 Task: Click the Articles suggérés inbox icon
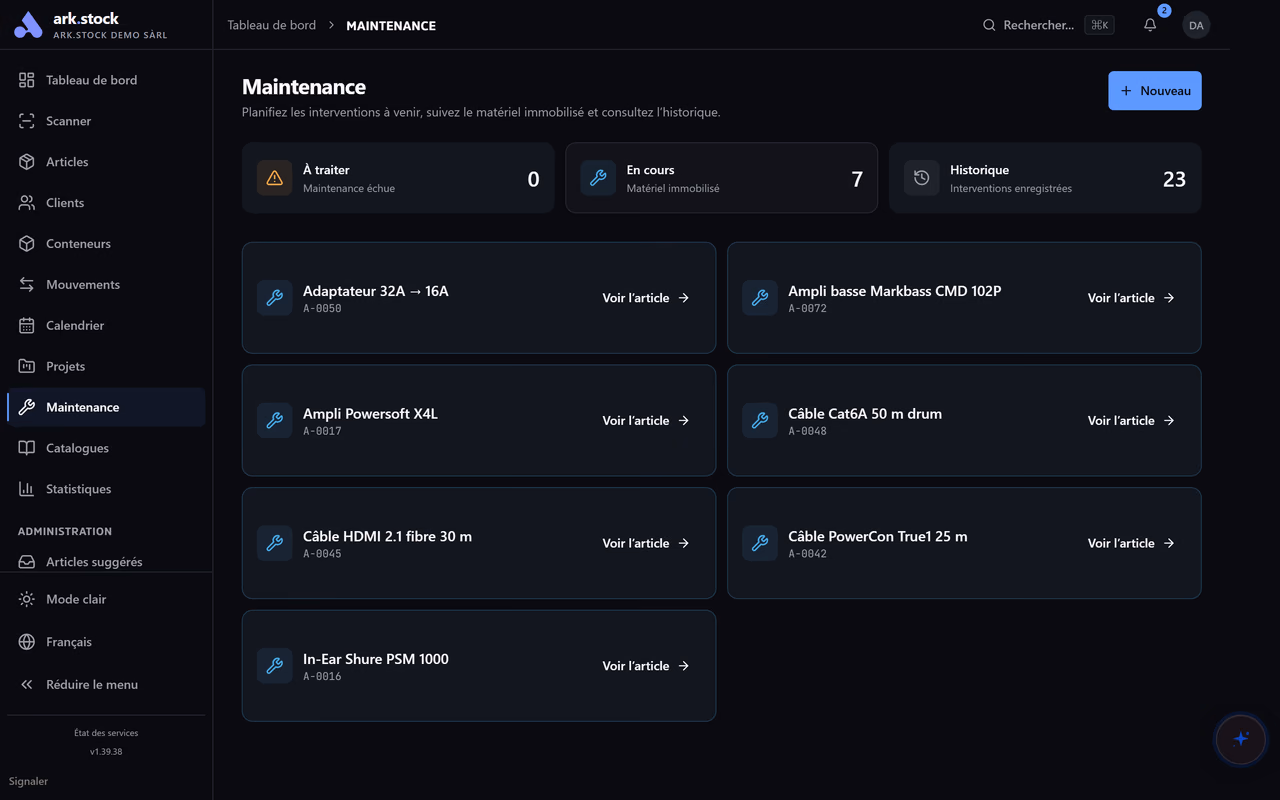tap(27, 563)
